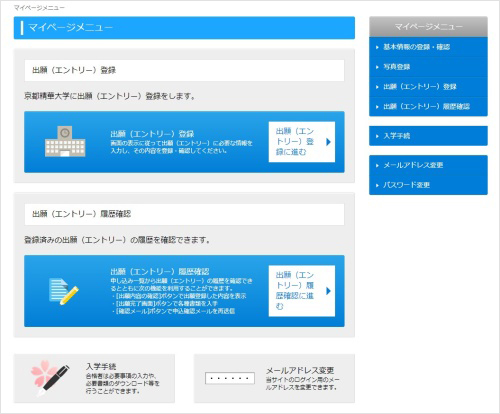Select メールアドレス変更 in sidebar
The height and width of the screenshot is (414, 500).
pos(428,165)
